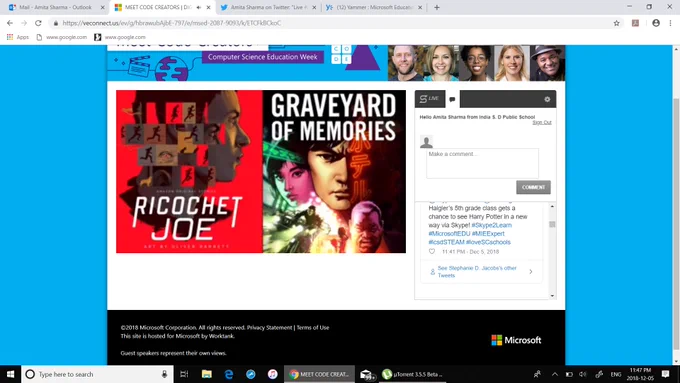Open the #MicrosoftEDU hashtag
The height and width of the screenshot is (383, 680).
[449, 233]
